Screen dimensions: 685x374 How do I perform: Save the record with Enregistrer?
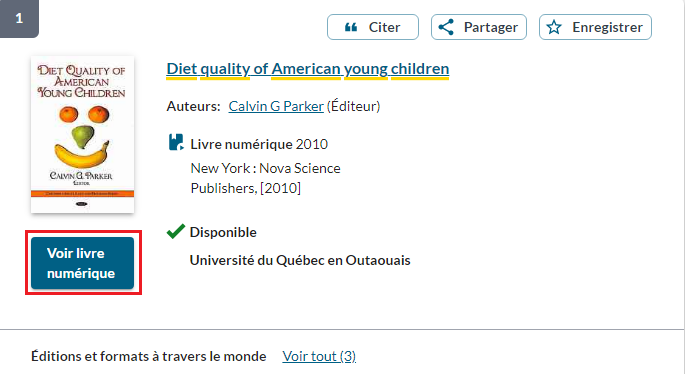(x=595, y=27)
